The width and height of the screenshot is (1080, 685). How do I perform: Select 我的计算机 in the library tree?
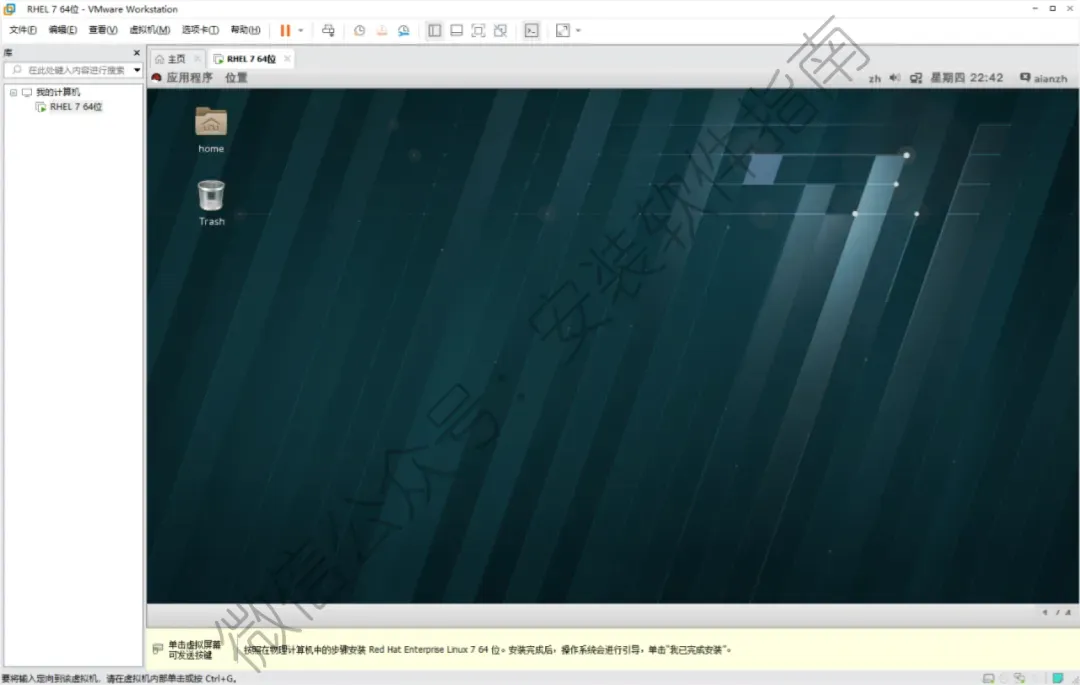[58, 92]
